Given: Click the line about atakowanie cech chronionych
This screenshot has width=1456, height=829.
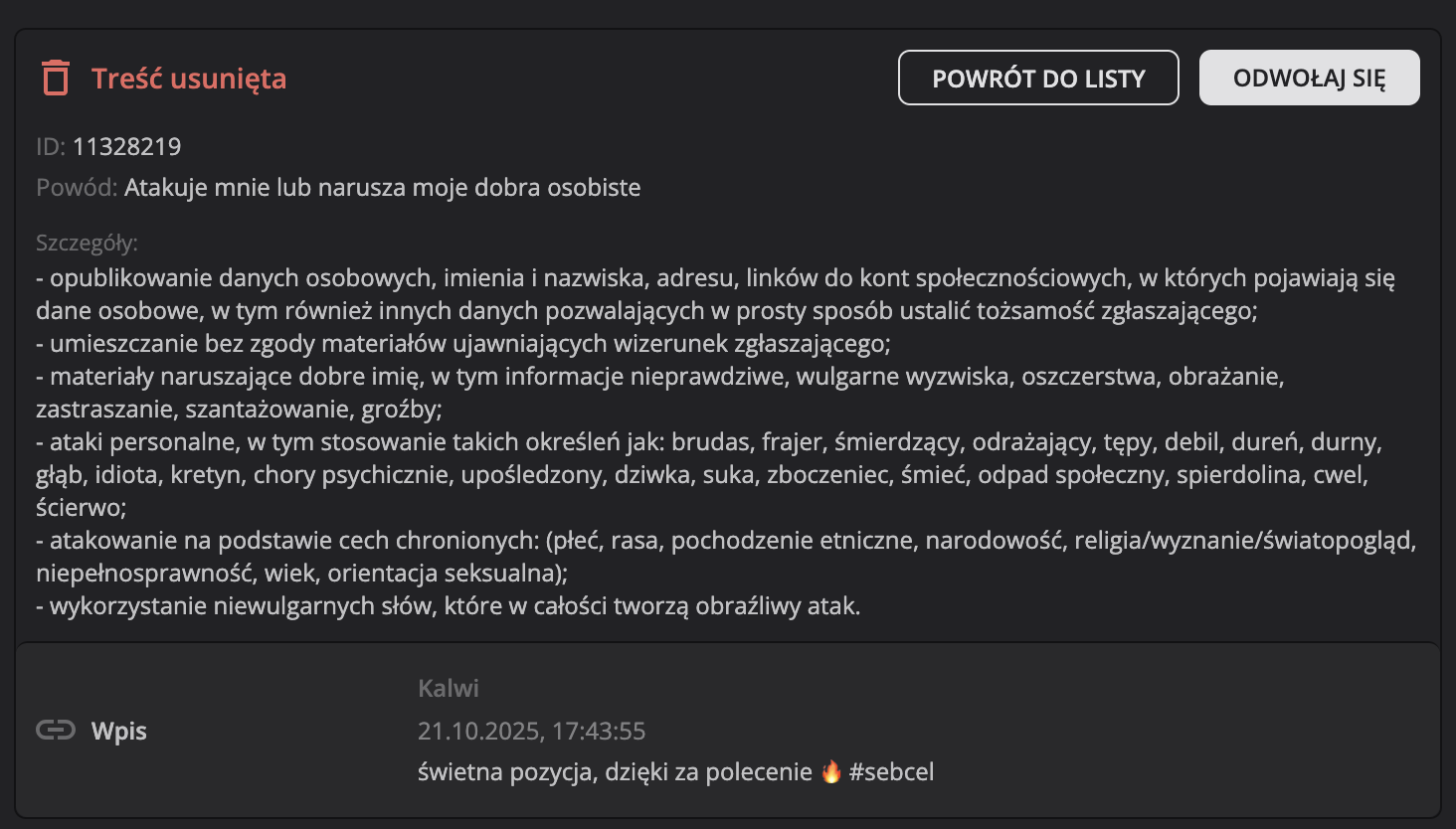Looking at the screenshot, I should 726,540.
